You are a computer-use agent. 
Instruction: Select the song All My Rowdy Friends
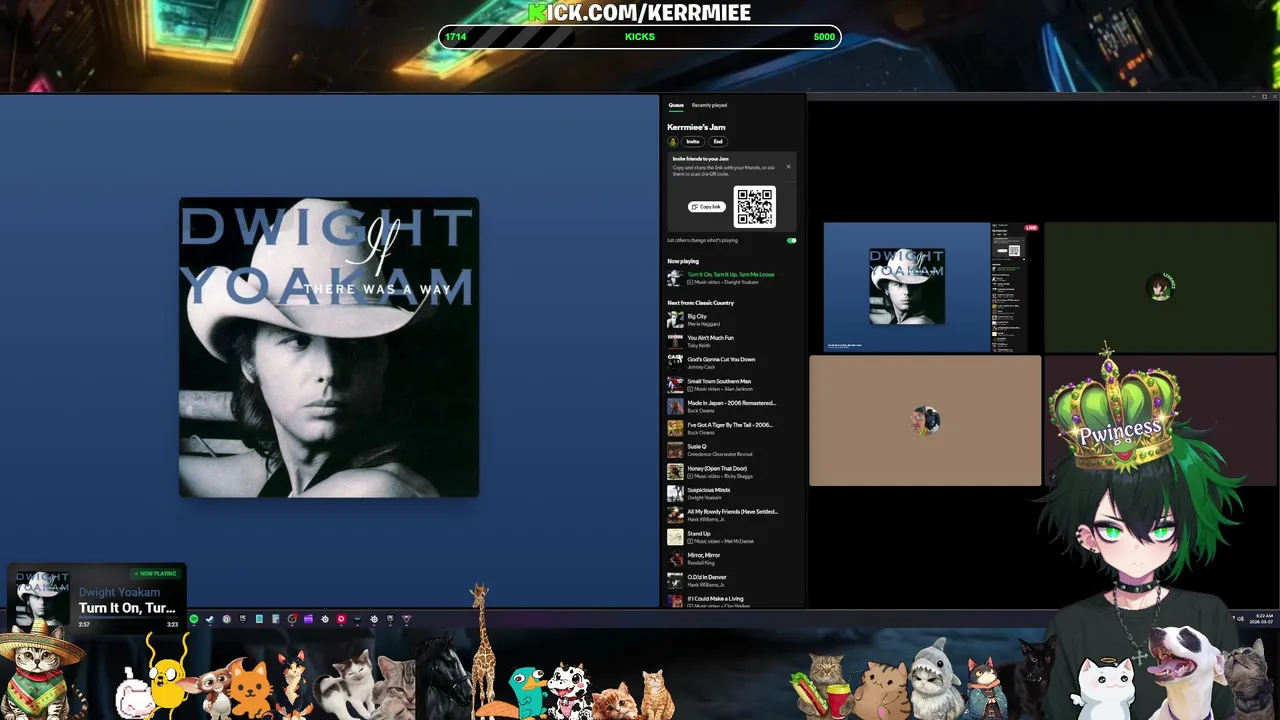tap(732, 512)
